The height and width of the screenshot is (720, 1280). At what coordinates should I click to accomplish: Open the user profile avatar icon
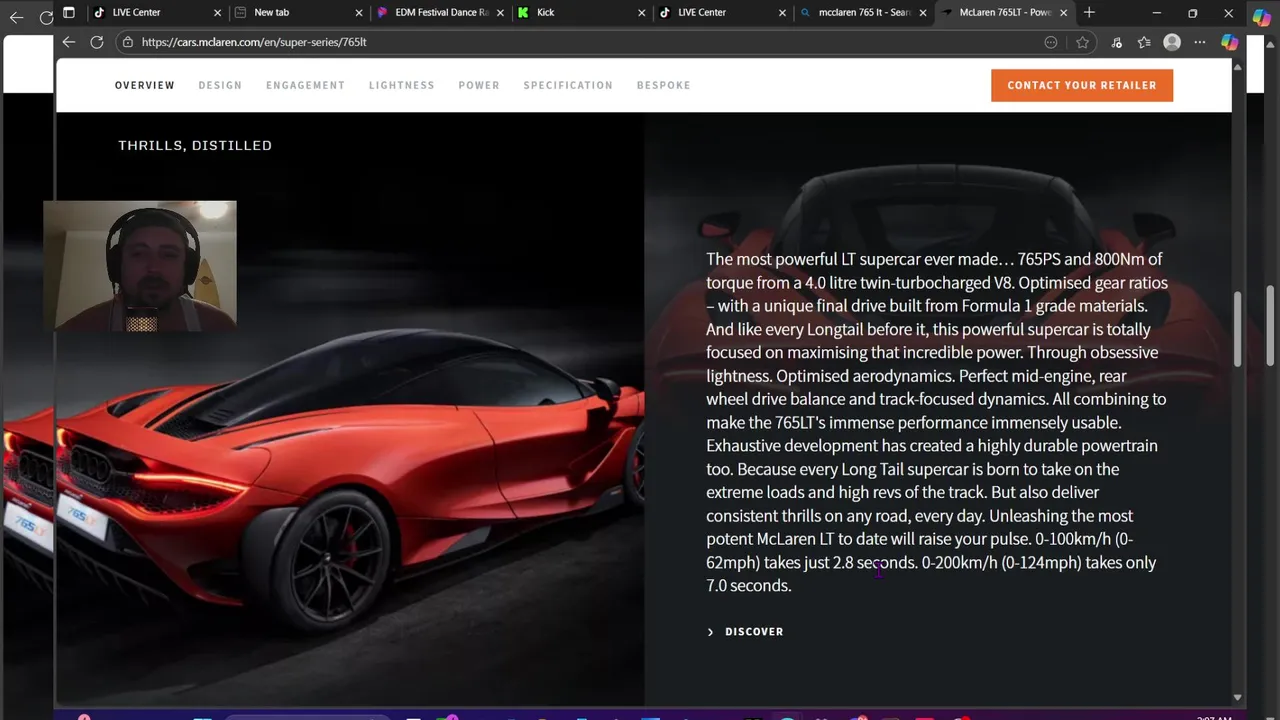click(x=1172, y=42)
